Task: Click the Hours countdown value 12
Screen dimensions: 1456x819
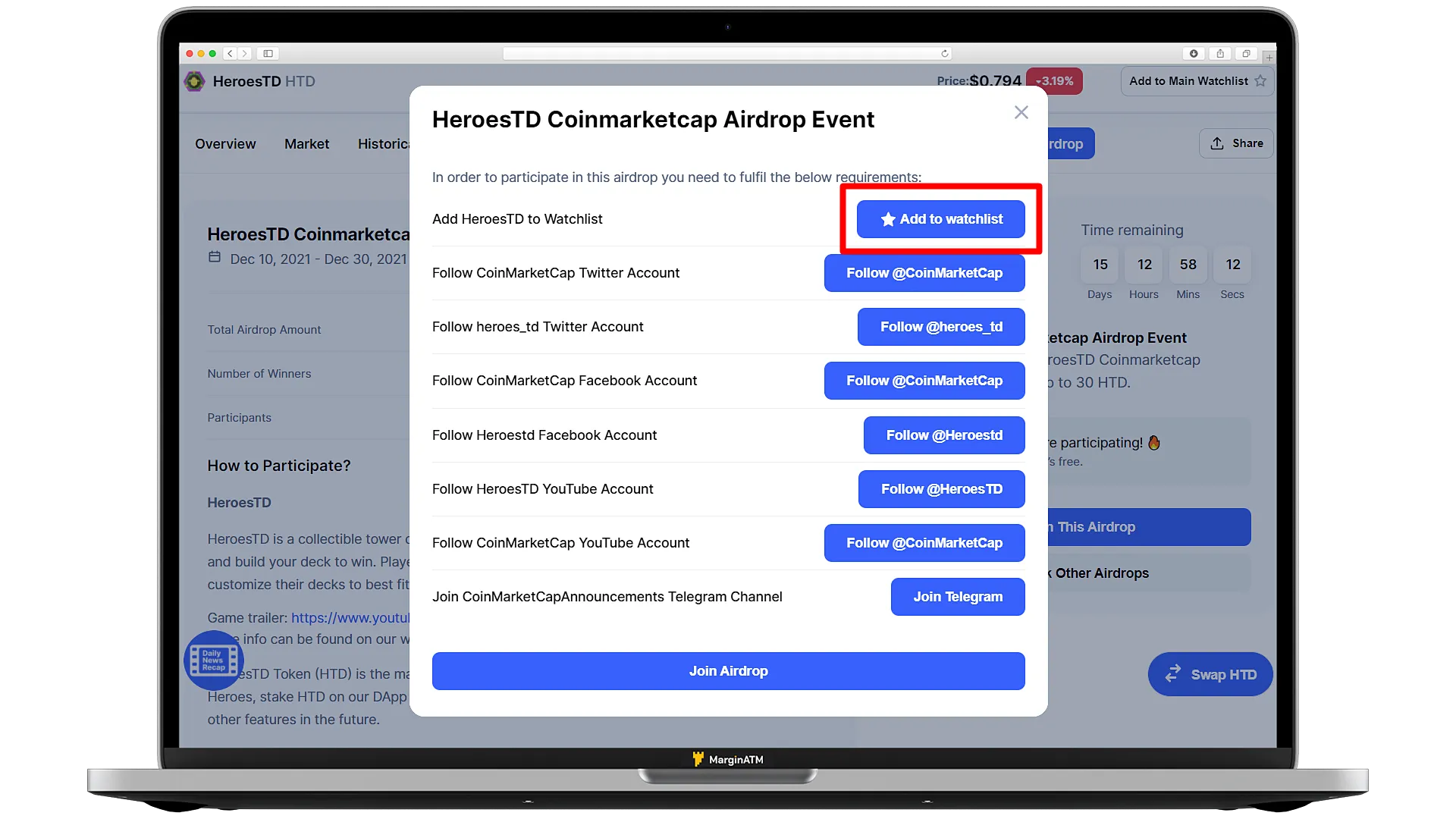Action: coord(1144,265)
